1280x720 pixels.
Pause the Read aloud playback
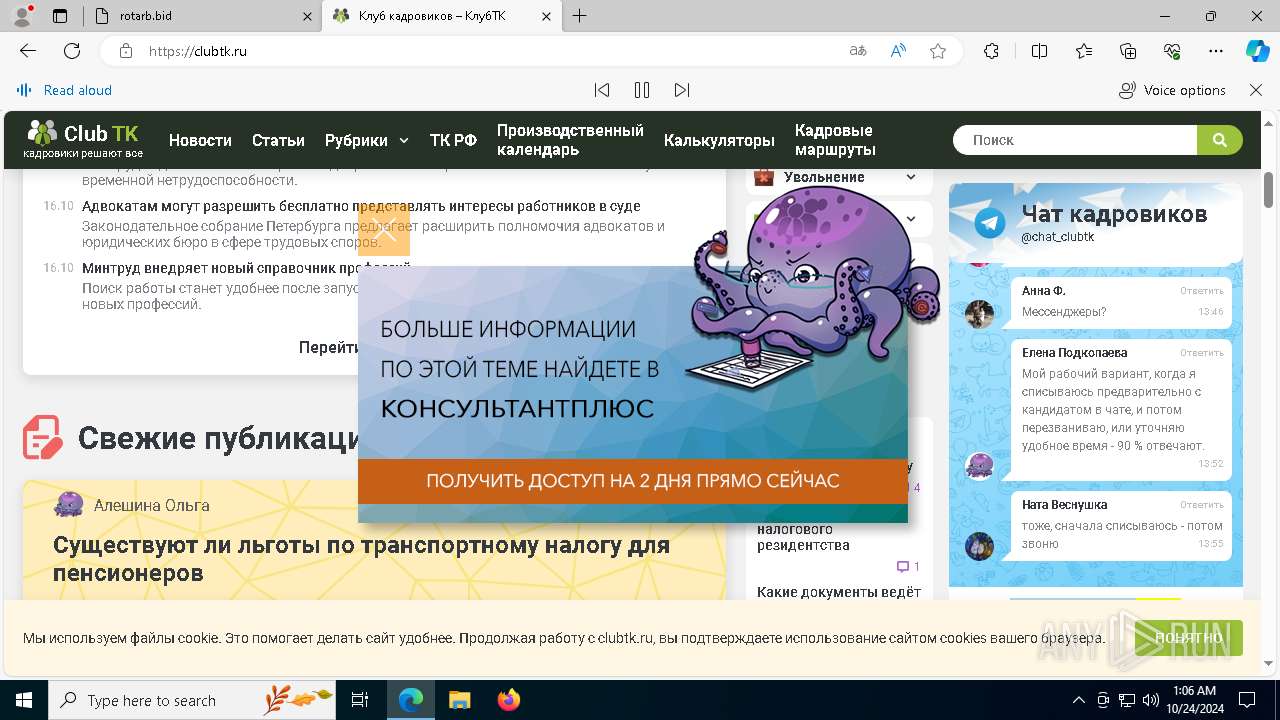coord(642,90)
